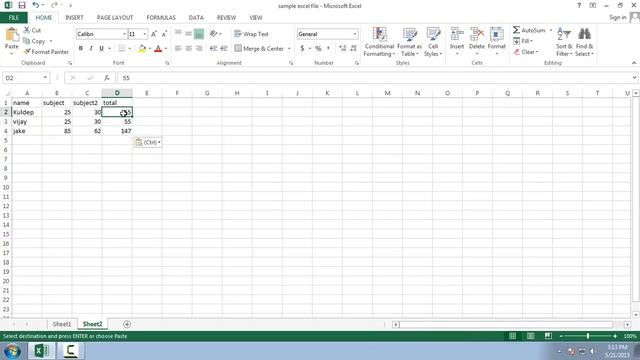Open the Paste Options (Ctrl) button
The width and height of the screenshot is (640, 360).
148,142
